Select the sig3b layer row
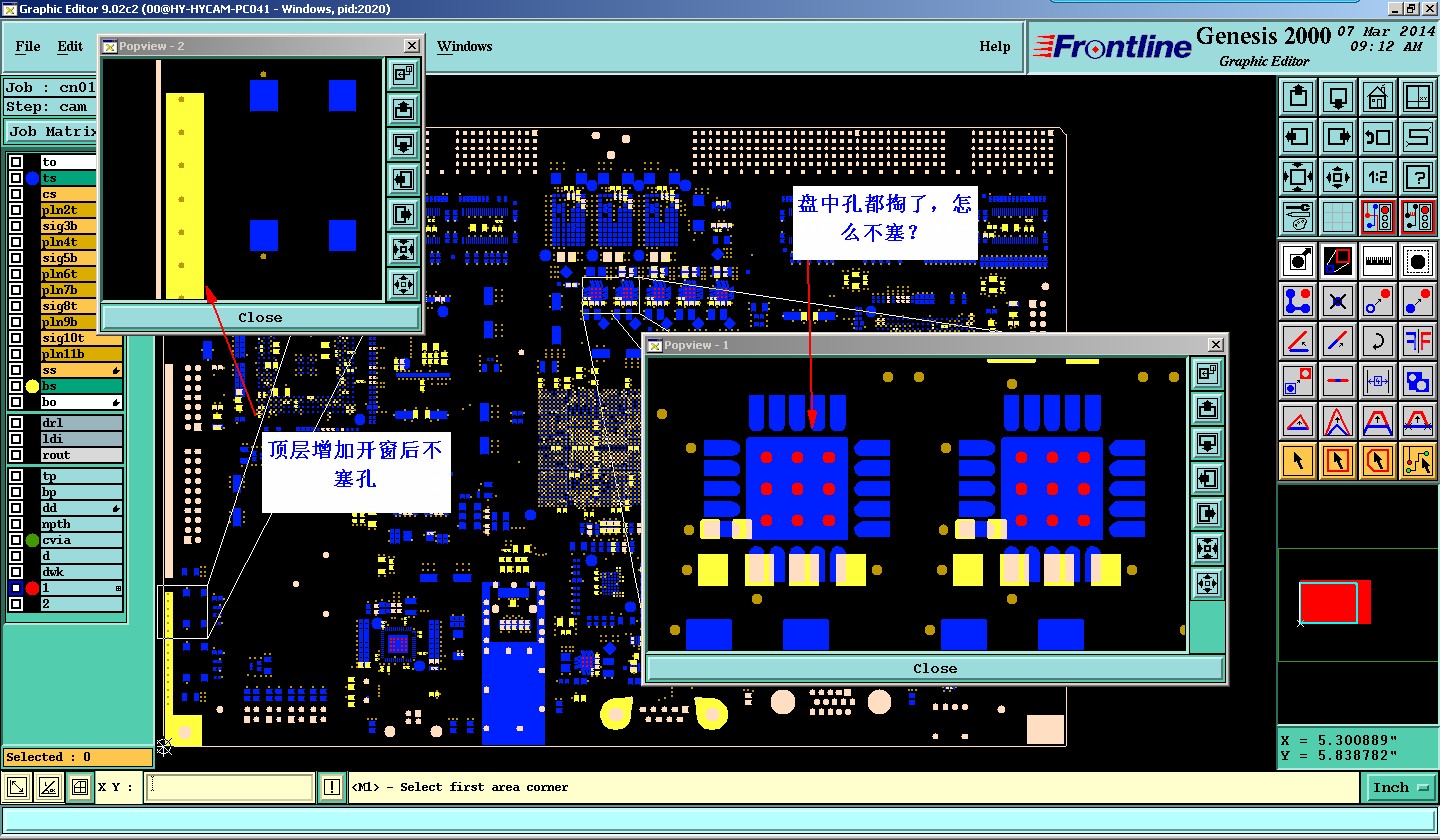1440x840 pixels. 67,226
